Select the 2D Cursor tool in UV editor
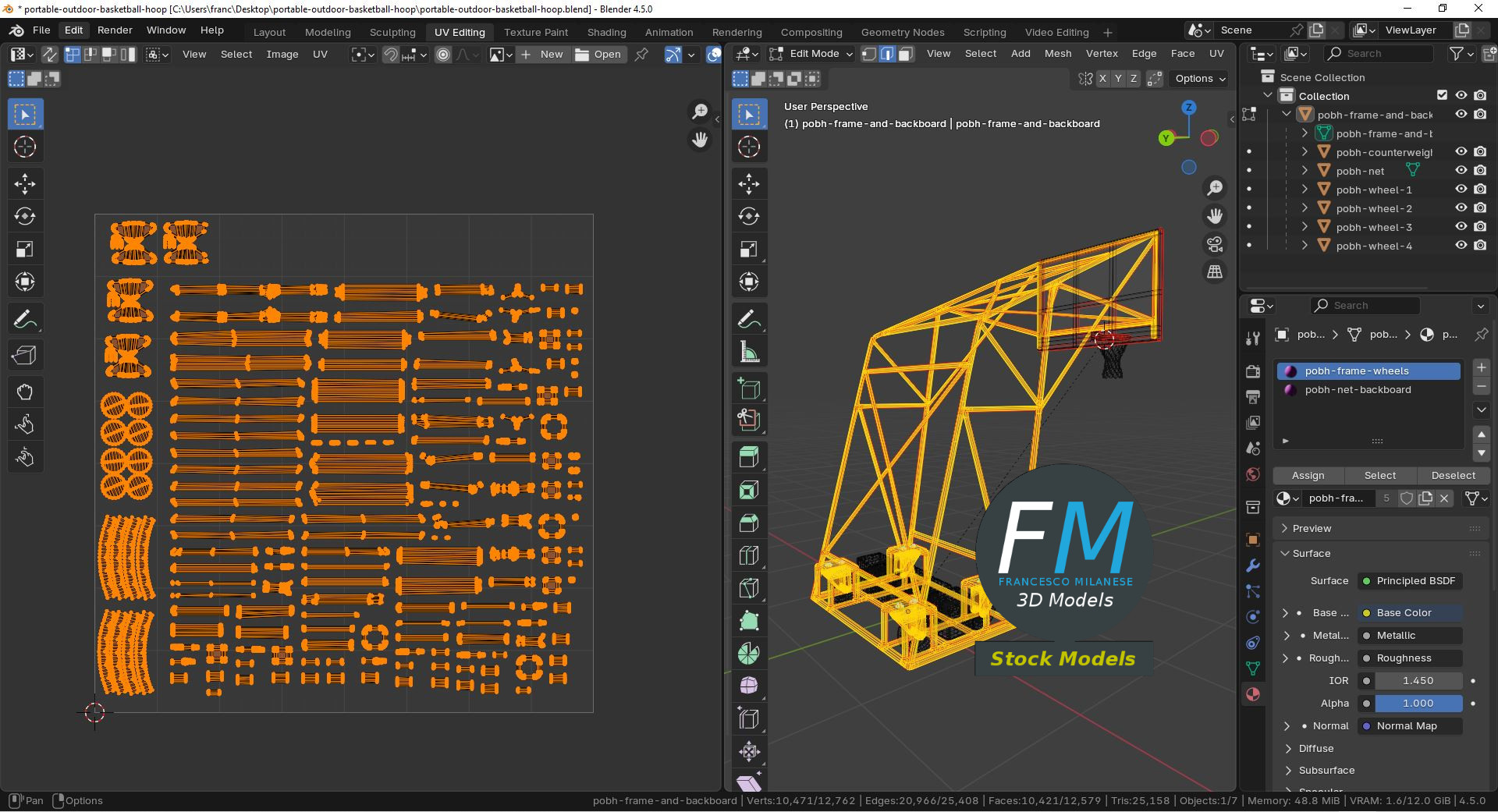This screenshot has height=812, width=1498. [x=25, y=147]
